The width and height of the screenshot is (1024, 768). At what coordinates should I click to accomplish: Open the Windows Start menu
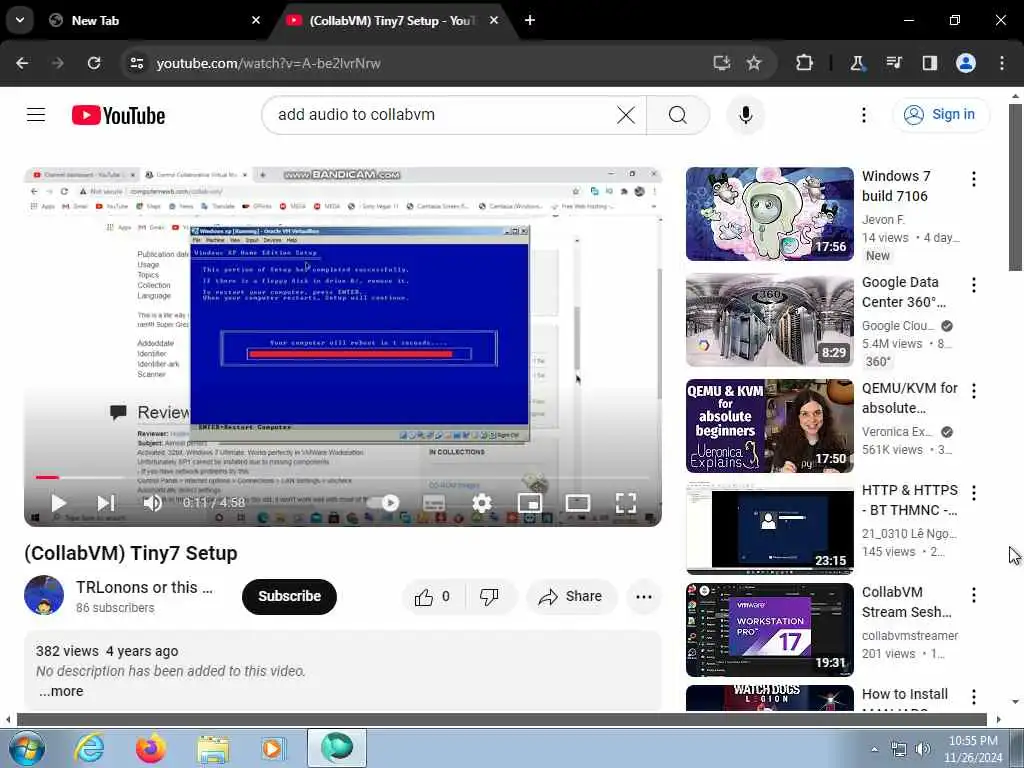[x=27, y=748]
